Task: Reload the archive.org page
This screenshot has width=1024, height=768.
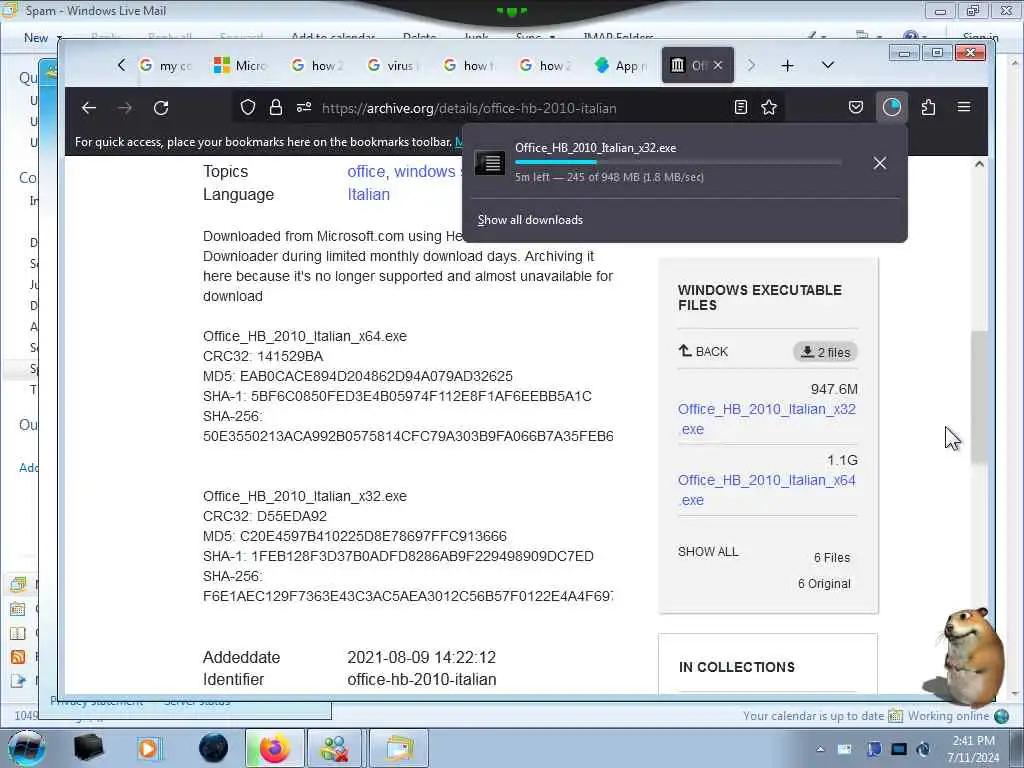Action: tap(161, 108)
